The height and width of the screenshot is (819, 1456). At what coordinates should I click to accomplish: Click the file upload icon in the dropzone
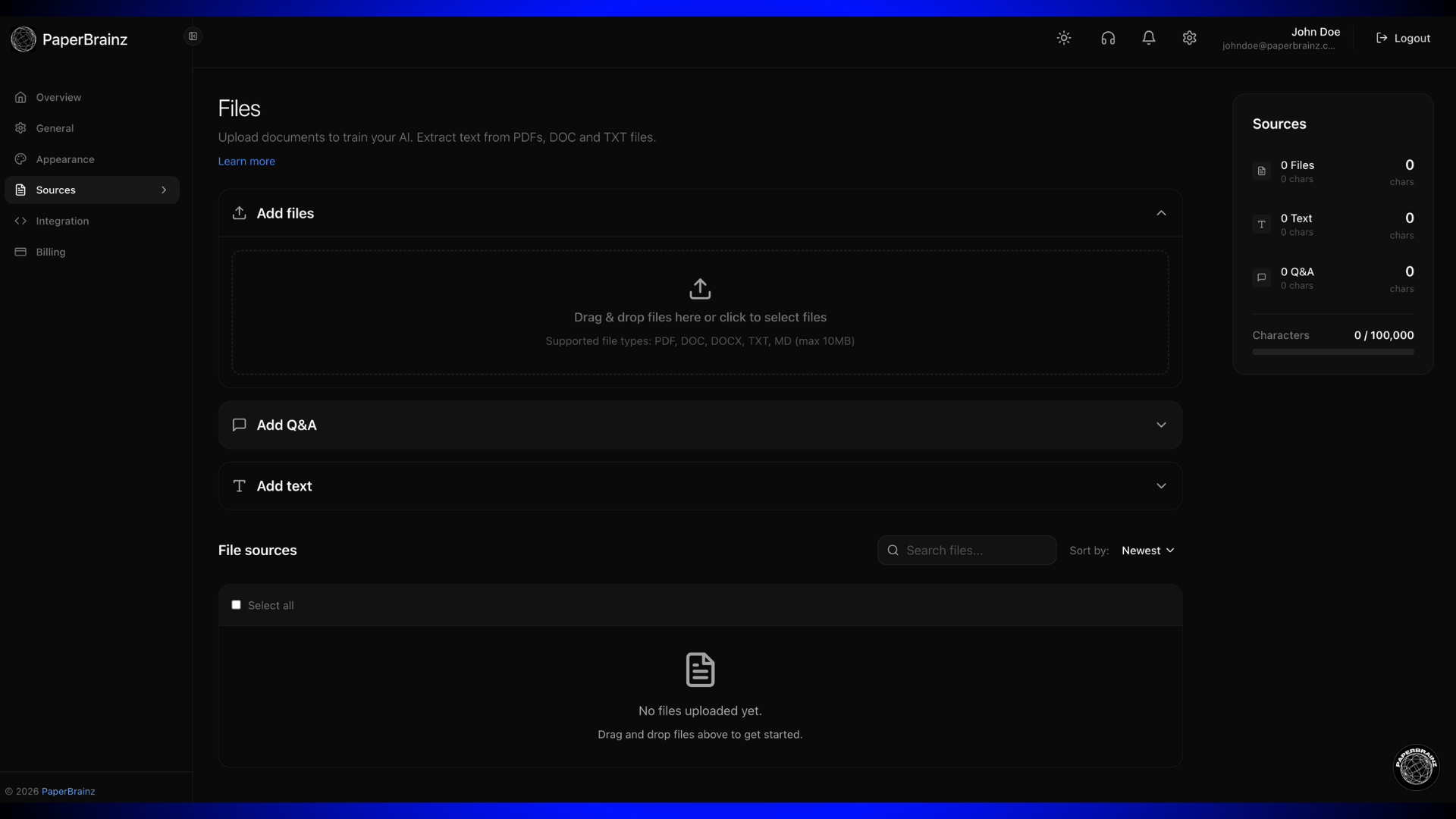coord(700,289)
